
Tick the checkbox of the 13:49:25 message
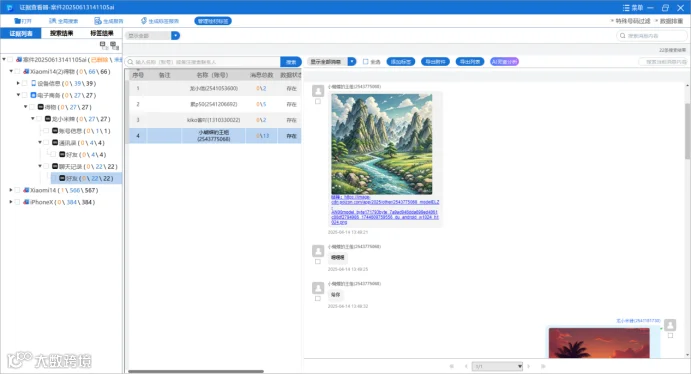coord(318,262)
